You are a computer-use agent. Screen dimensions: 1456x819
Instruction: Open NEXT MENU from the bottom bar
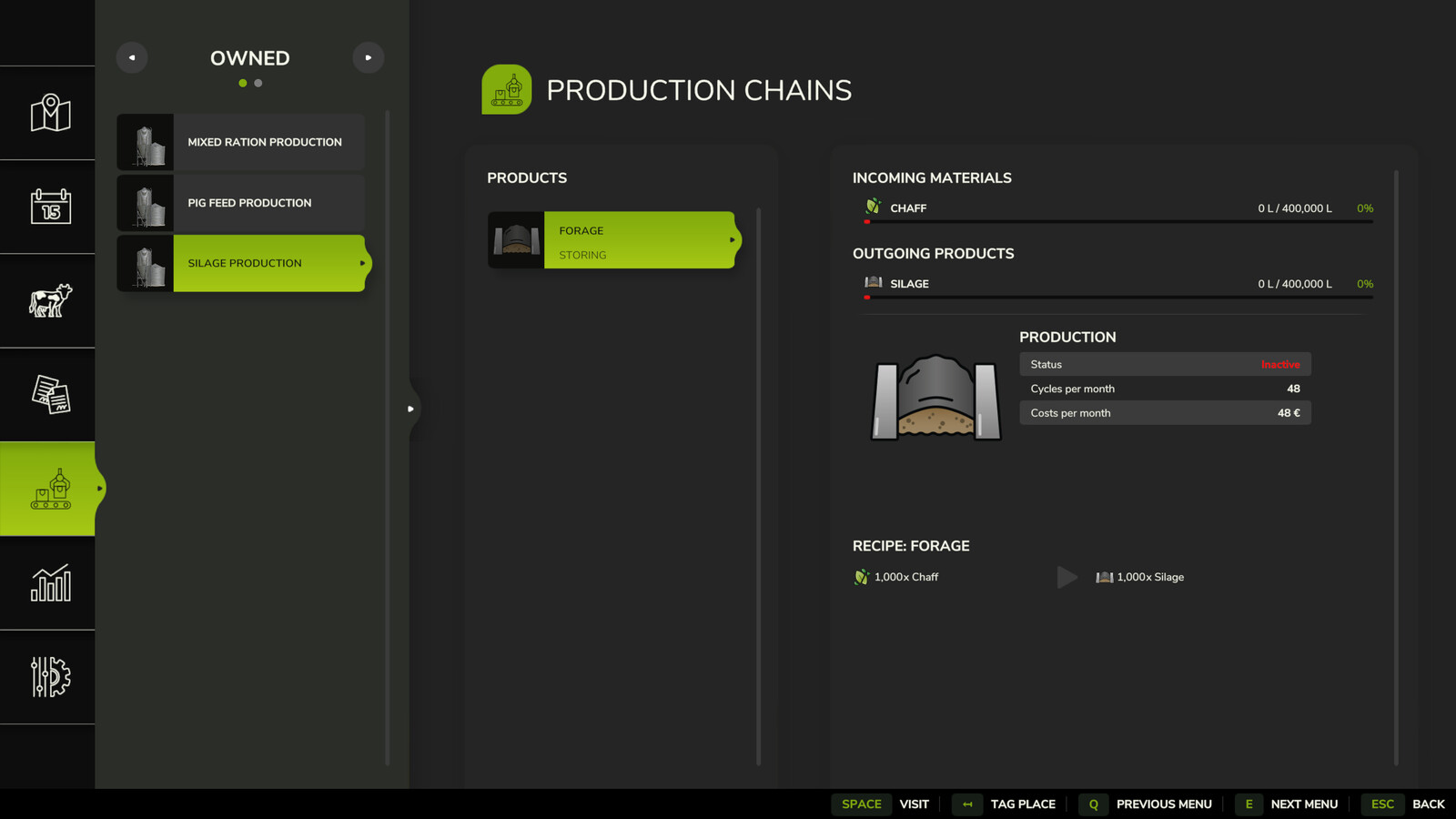click(x=1305, y=804)
